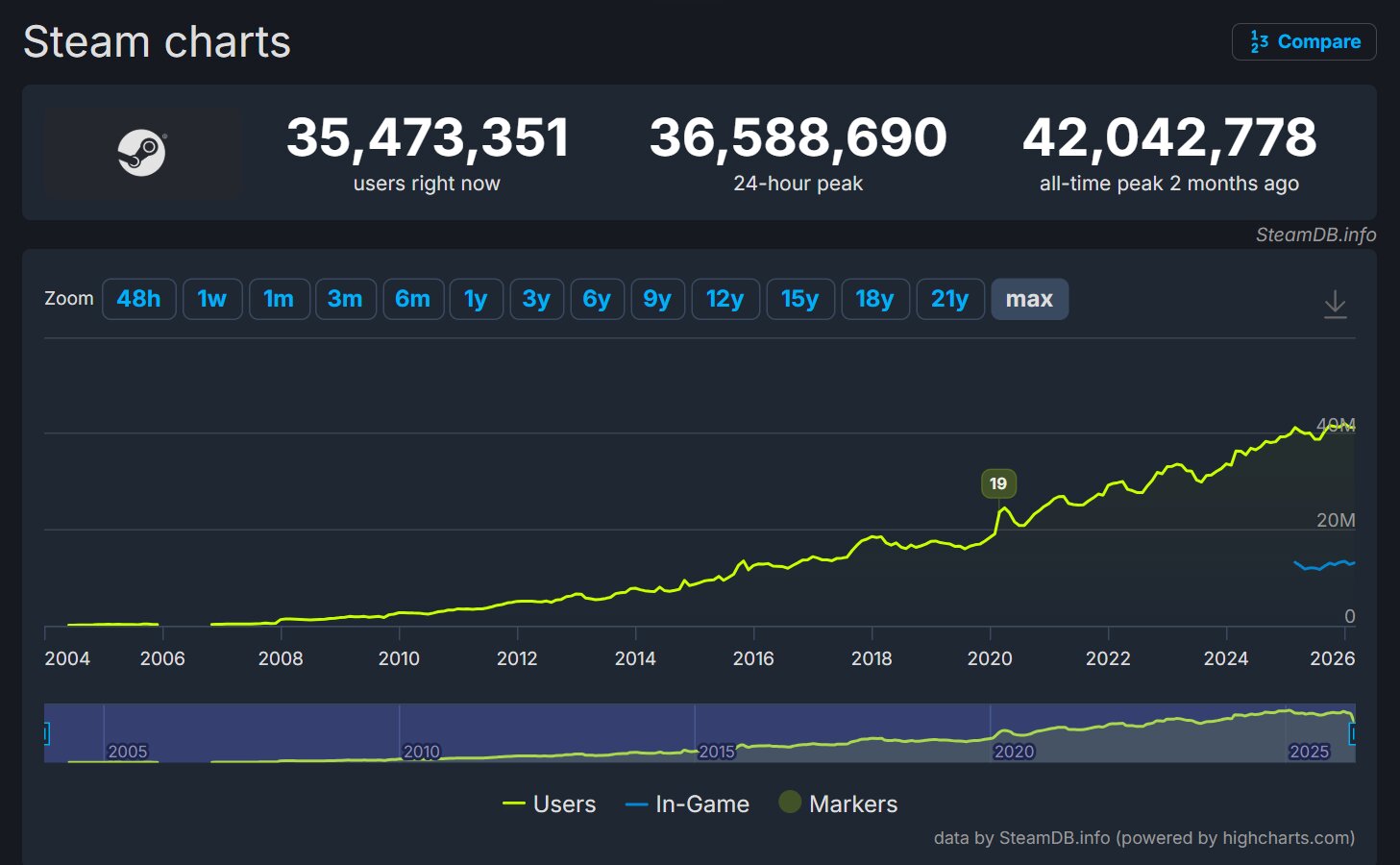Hide the In-Game series in legend
This screenshot has width=1400, height=865.
click(687, 804)
